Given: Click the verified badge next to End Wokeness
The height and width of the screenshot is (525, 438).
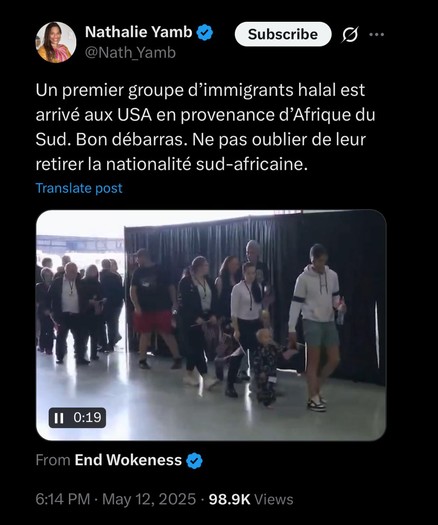Looking at the screenshot, I should click(194, 461).
